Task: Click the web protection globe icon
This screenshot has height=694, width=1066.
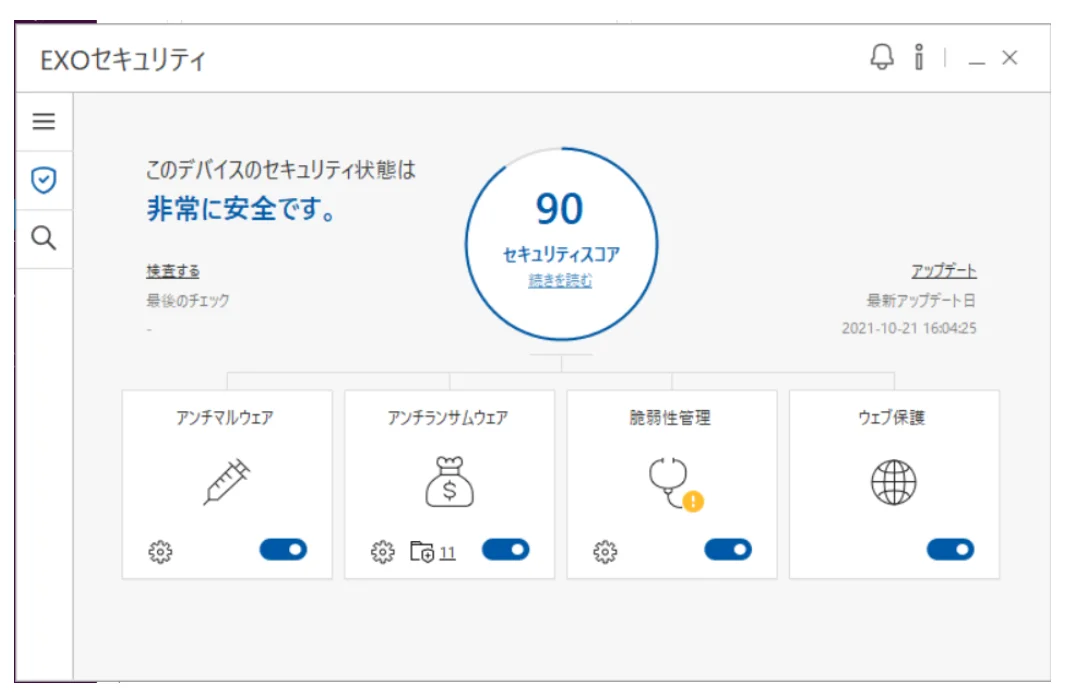Action: coord(893,484)
